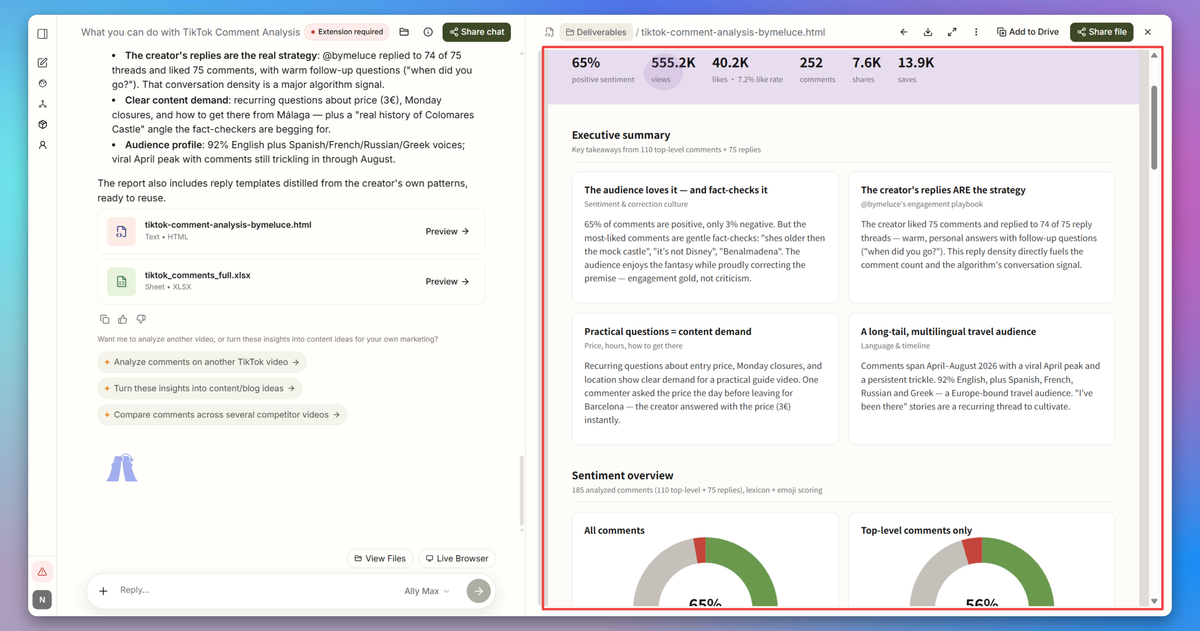Expand the file viewer to fullscreen
This screenshot has height=631, width=1200.
pos(952,32)
